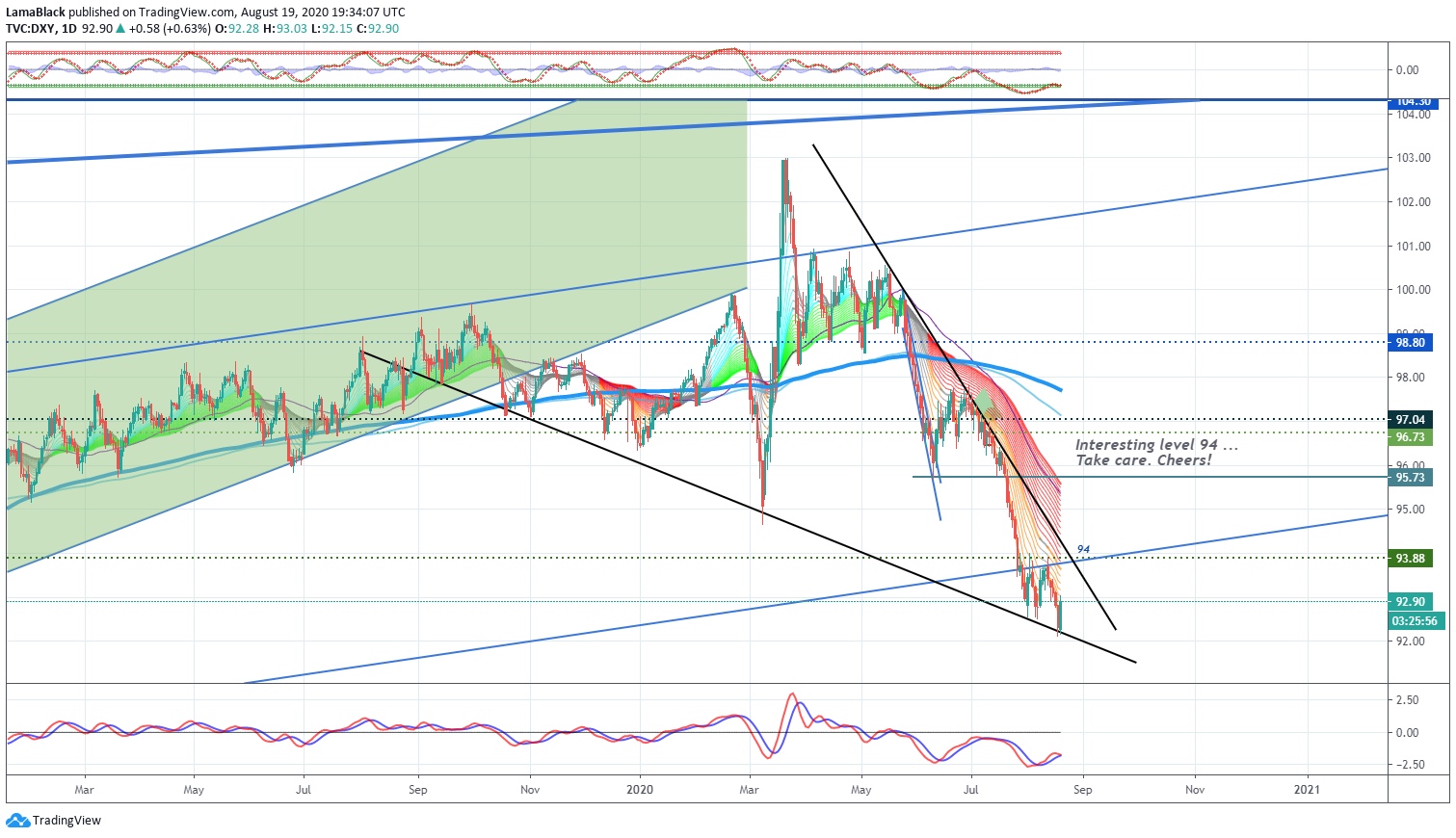
Task: Click the 95.00 price scale value
Action: tap(1411, 509)
